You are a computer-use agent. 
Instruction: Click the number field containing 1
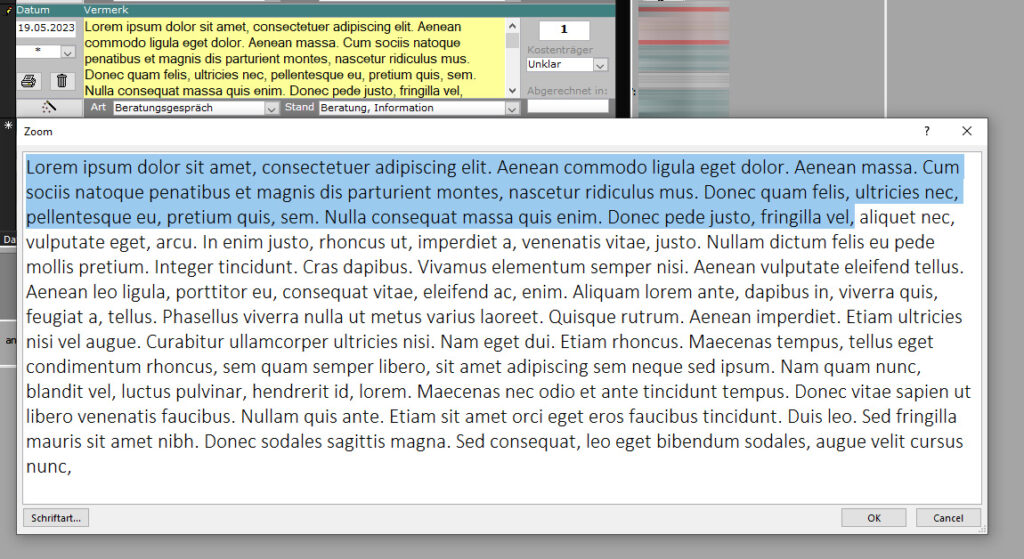(x=564, y=30)
